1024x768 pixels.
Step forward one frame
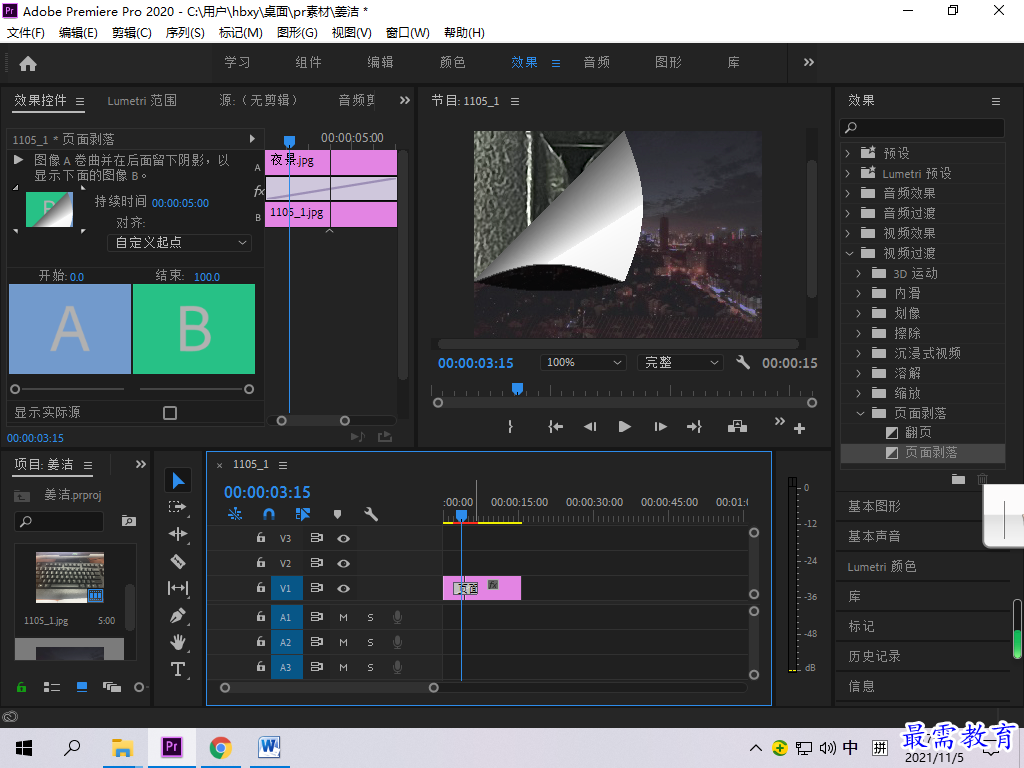[660, 426]
